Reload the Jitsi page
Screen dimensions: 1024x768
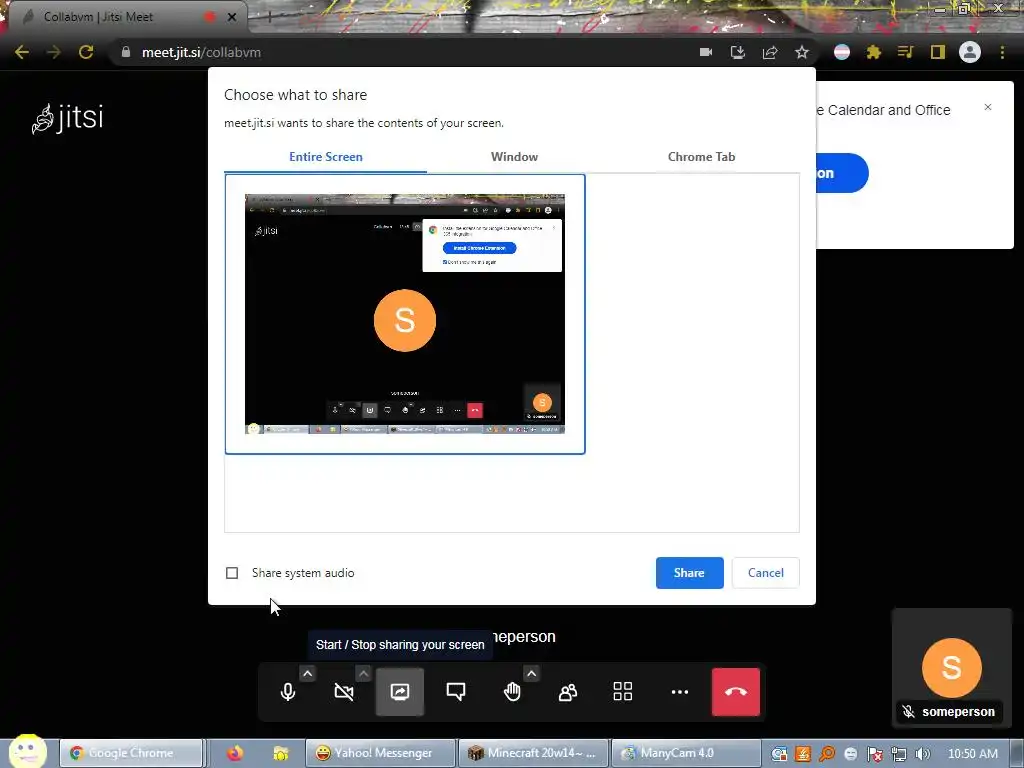(x=86, y=52)
